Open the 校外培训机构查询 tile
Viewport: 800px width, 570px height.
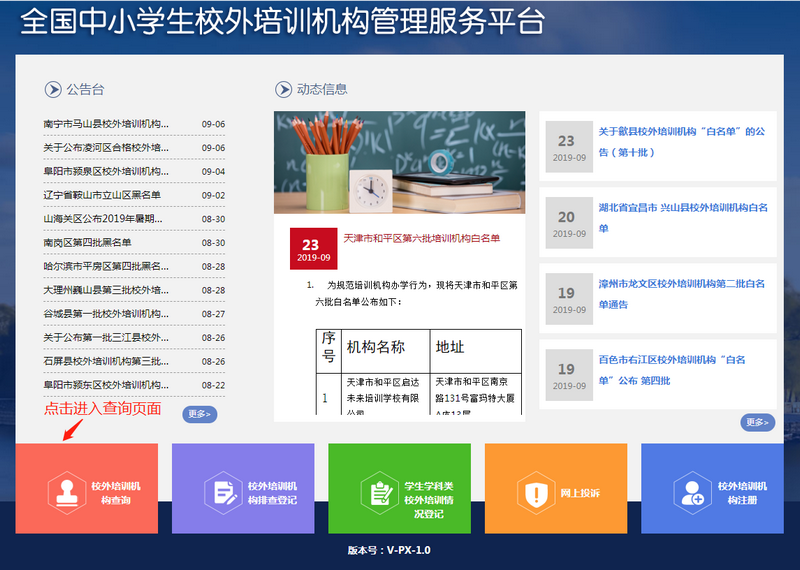[x=87, y=488]
